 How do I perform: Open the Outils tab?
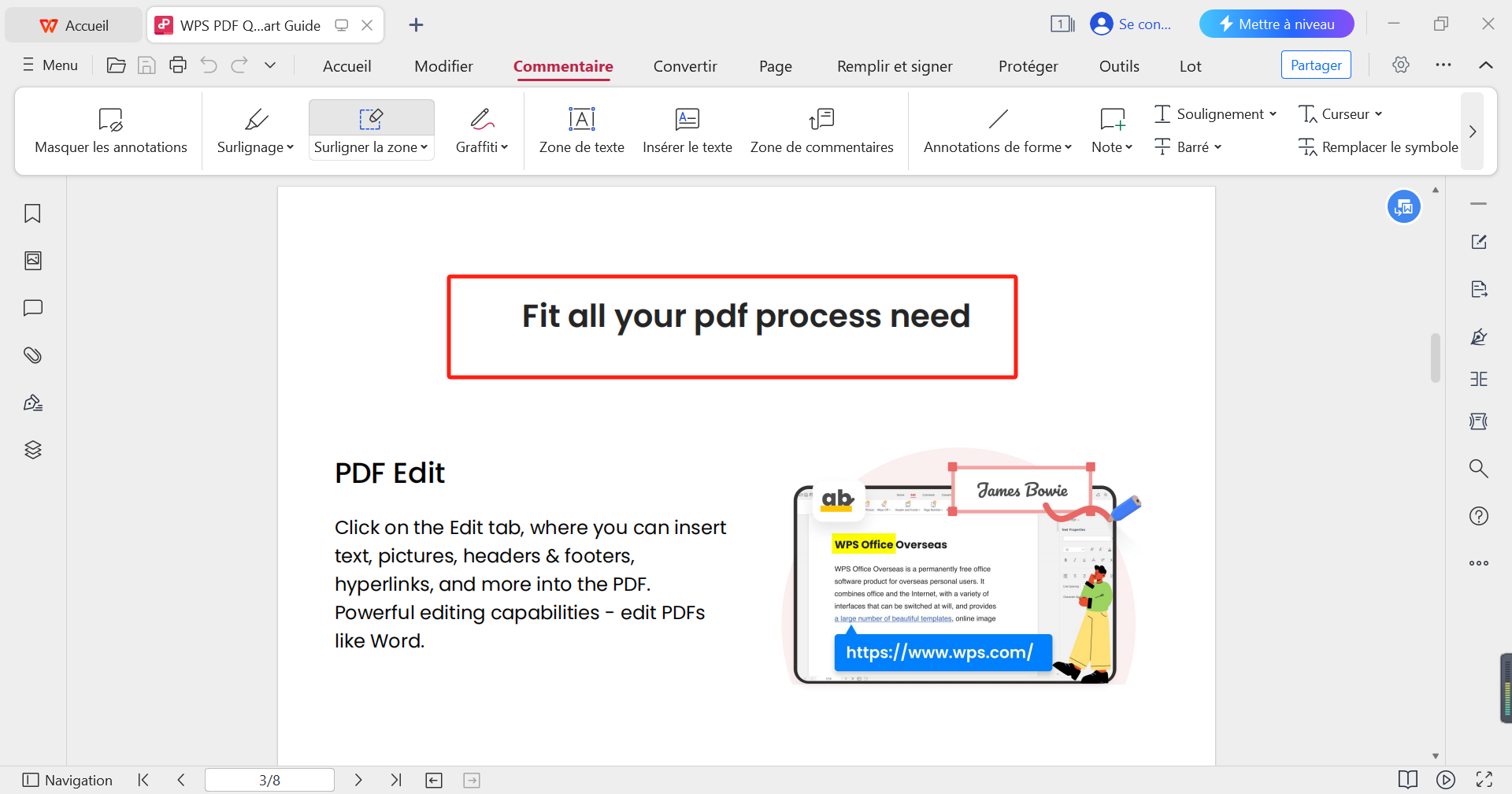coord(1119,66)
